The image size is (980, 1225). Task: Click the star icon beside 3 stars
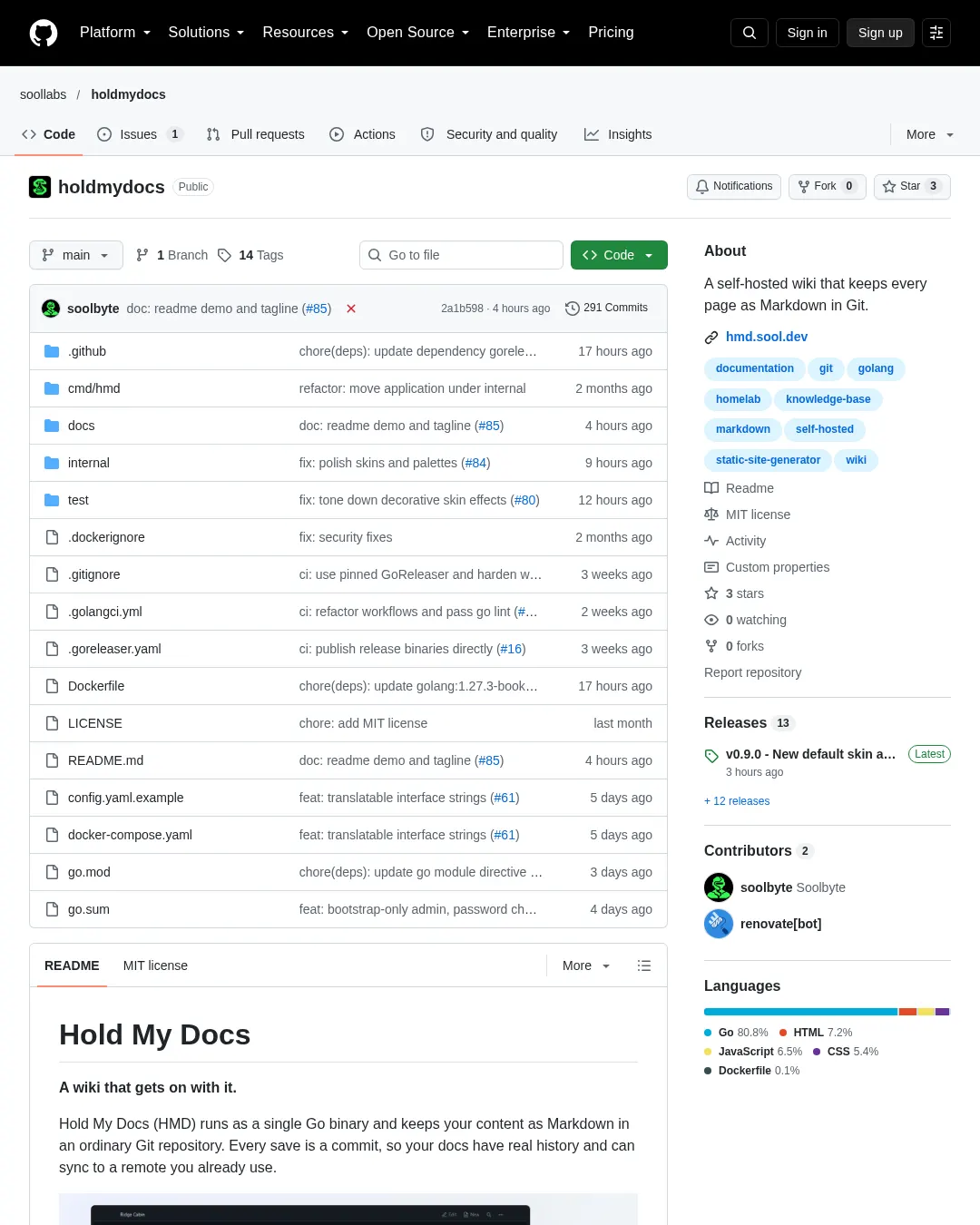711,593
